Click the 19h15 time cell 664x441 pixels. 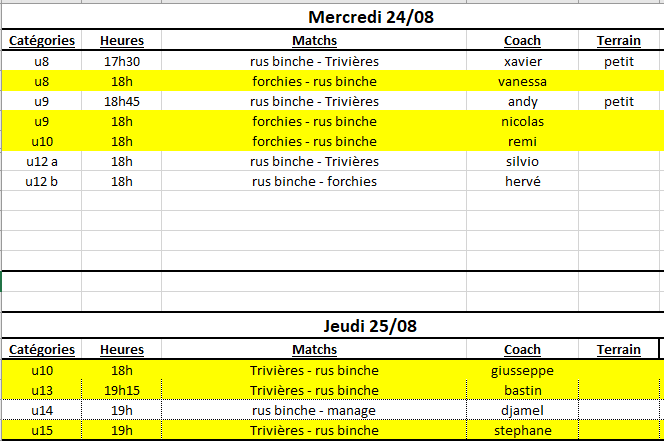pos(122,390)
